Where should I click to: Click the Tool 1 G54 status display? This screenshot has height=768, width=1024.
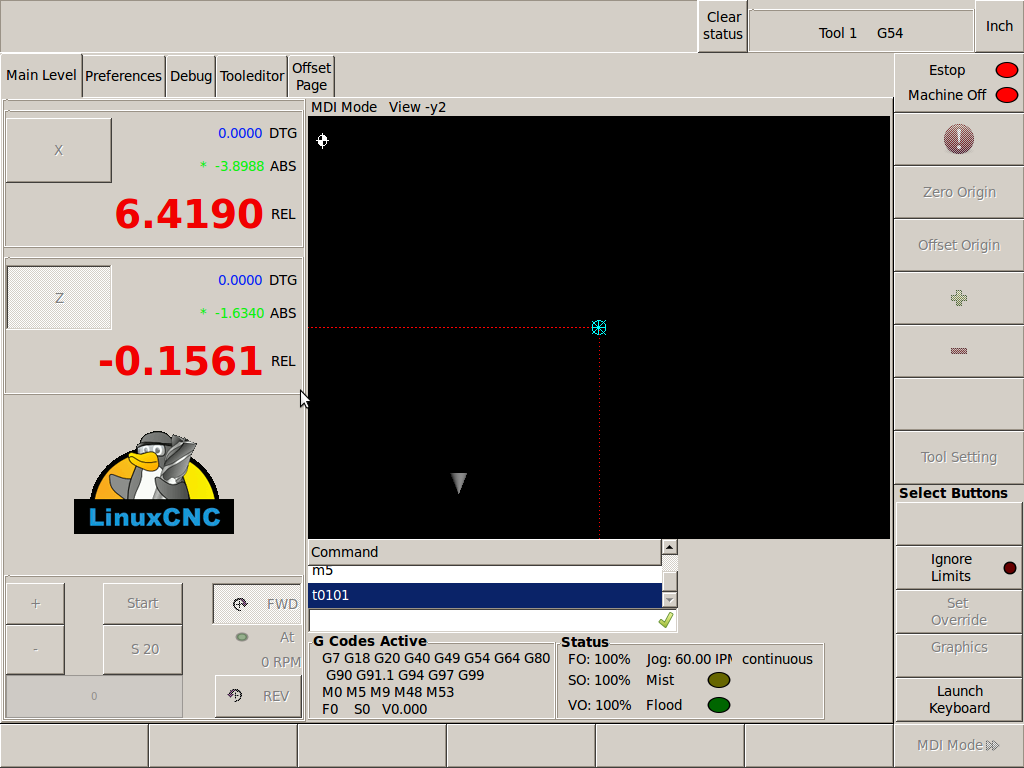pyautogui.click(x=861, y=33)
